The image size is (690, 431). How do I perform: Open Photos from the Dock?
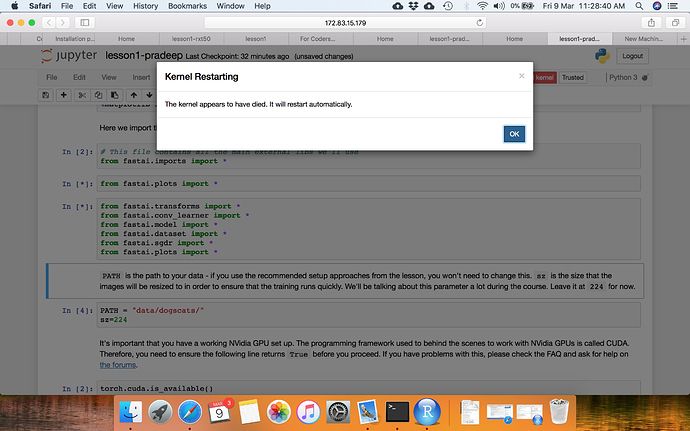(x=279, y=412)
